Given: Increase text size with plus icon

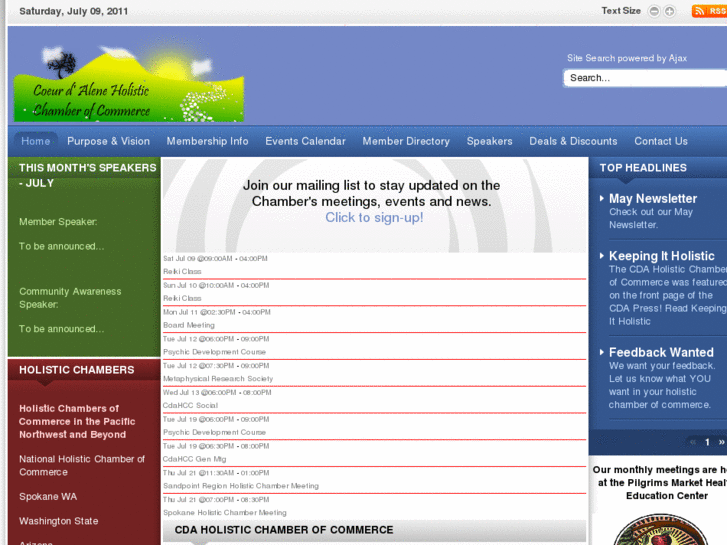Looking at the screenshot, I should tap(669, 11).
